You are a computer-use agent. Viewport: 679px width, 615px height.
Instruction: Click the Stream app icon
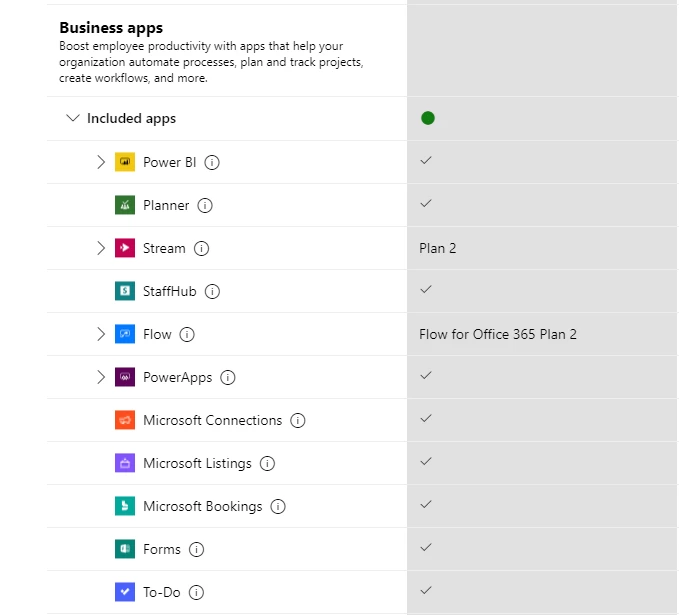125,248
